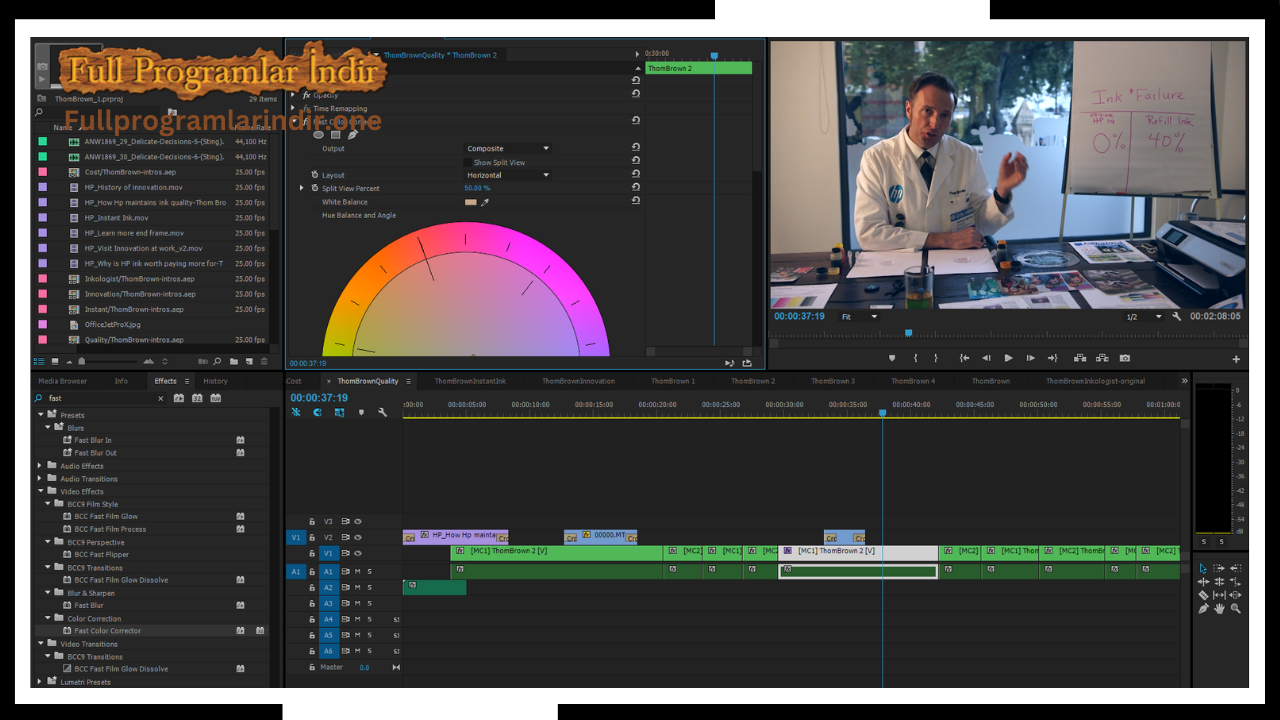Filter effects by YUV icon
1280x720 pixels.
(215, 398)
